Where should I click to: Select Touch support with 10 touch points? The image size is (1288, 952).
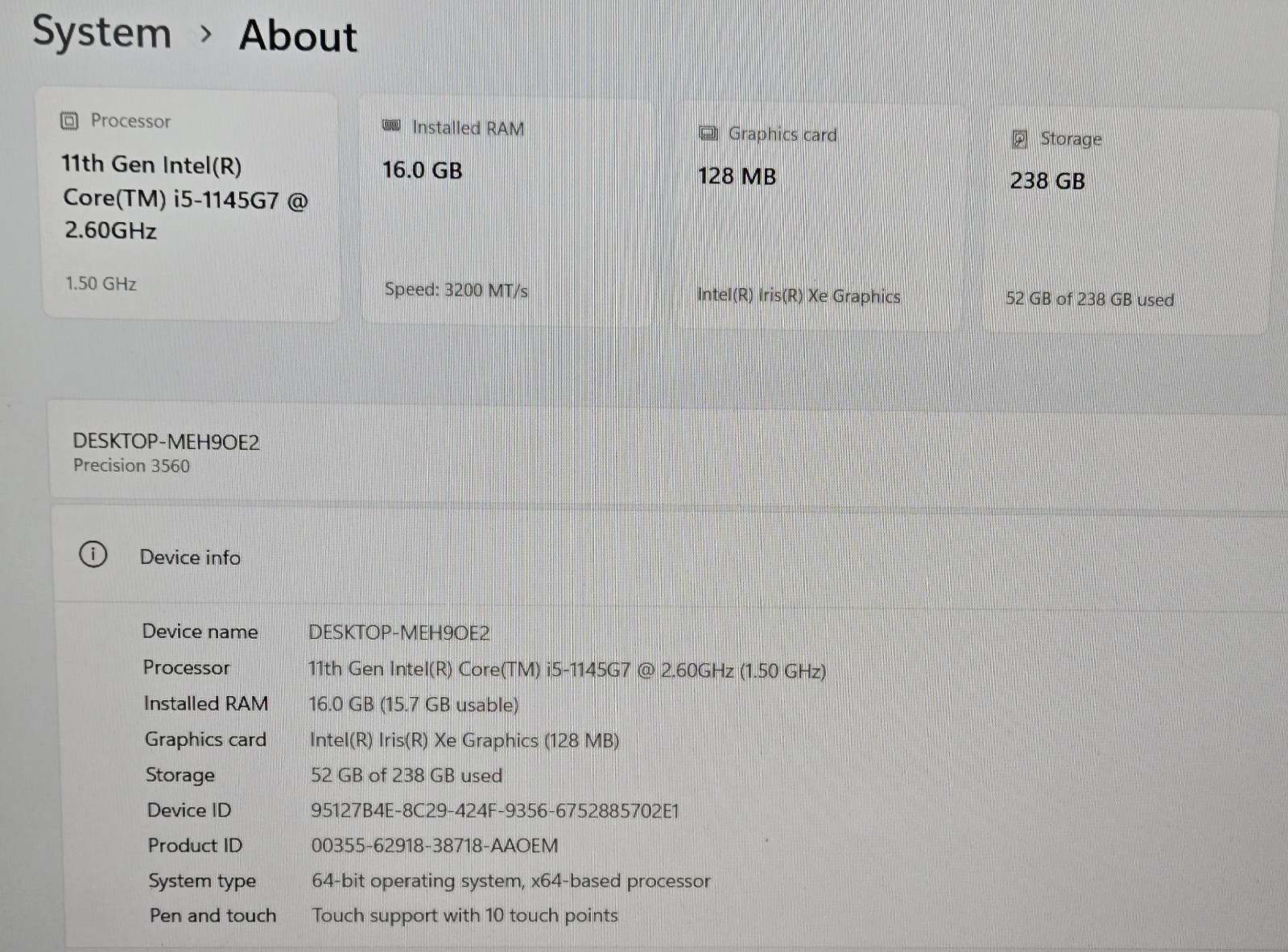(465, 916)
